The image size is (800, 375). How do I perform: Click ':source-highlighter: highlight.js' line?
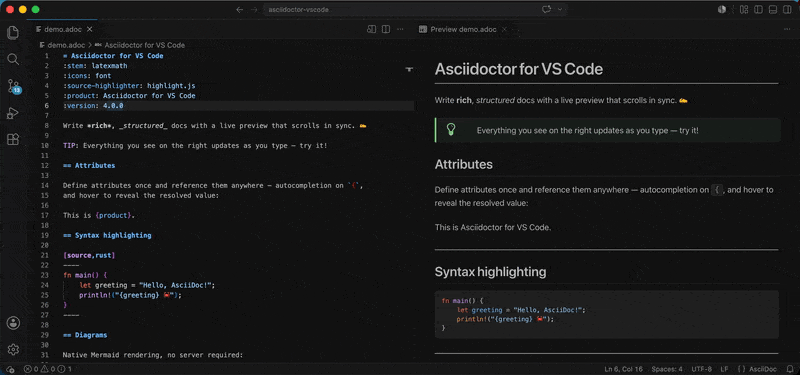click(x=130, y=86)
